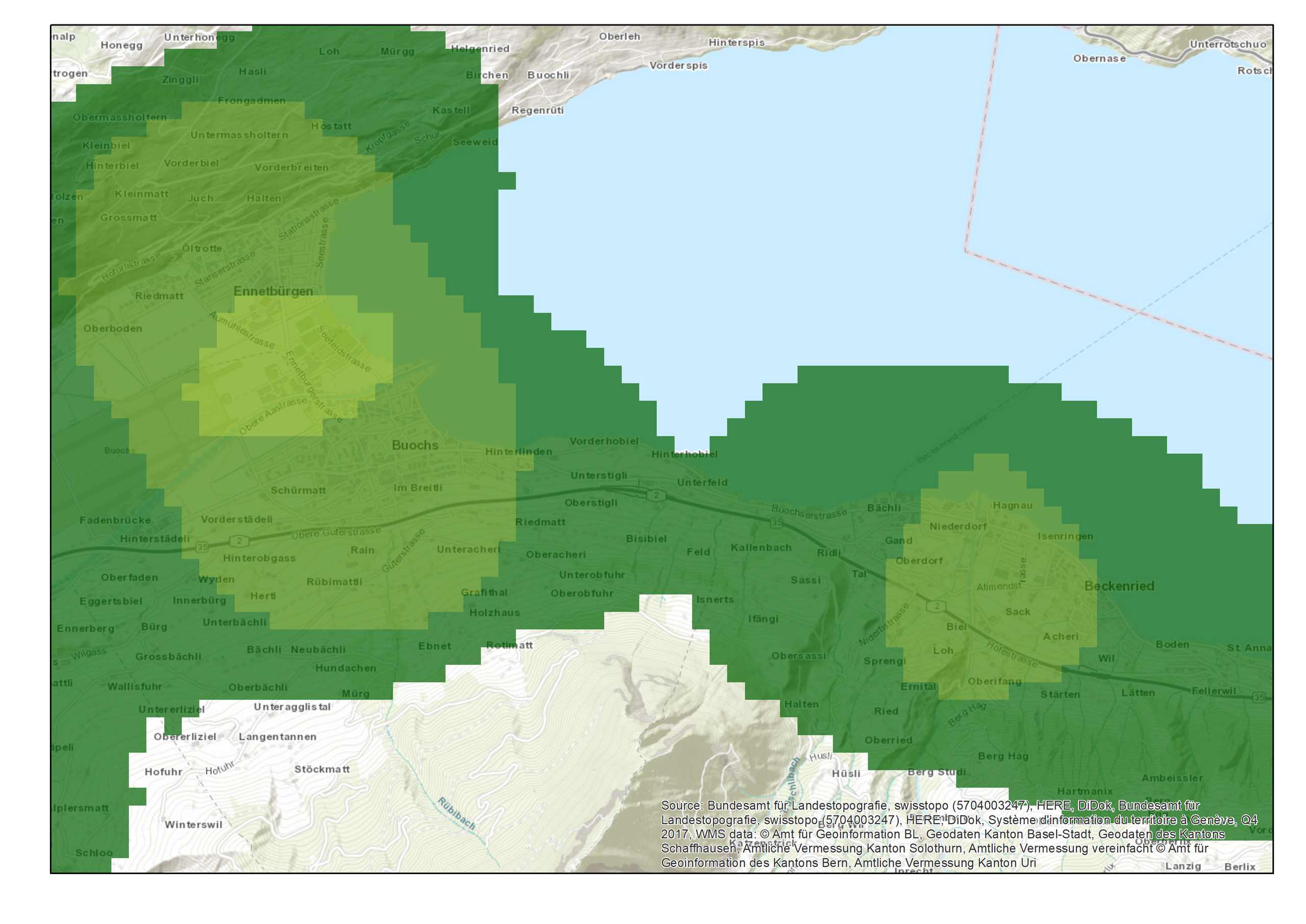This screenshot has height=924, width=1306.
Task: Select the Niederdorf place label
Action: [958, 527]
